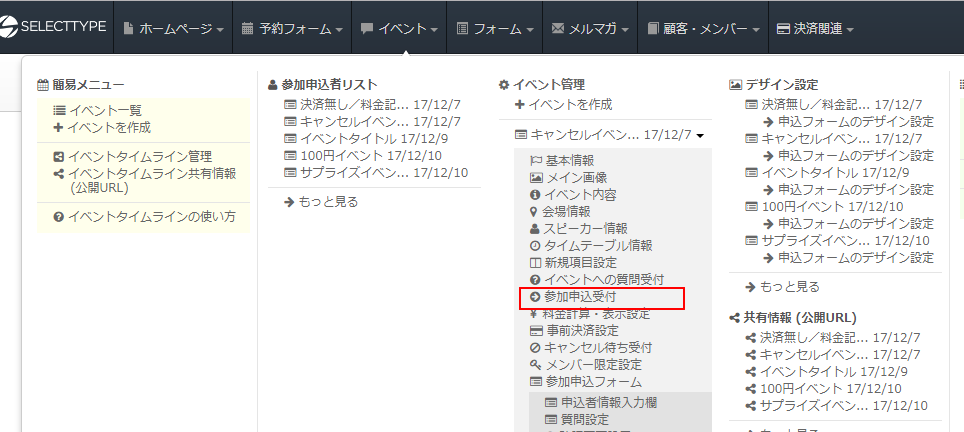Click the SELECTTYPE logo icon
The width and height of the screenshot is (964, 432).
10,28
